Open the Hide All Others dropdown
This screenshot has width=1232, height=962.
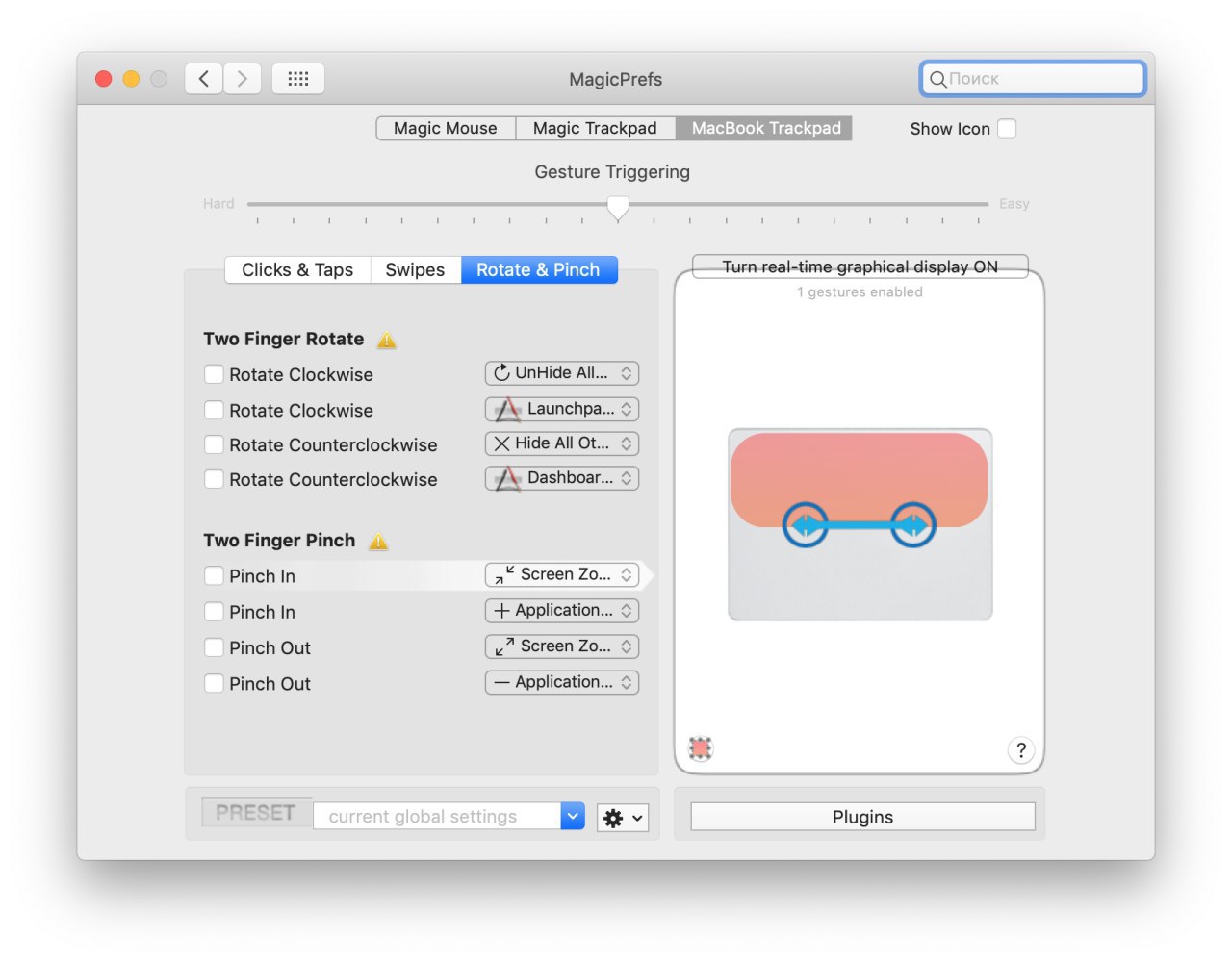[562, 443]
